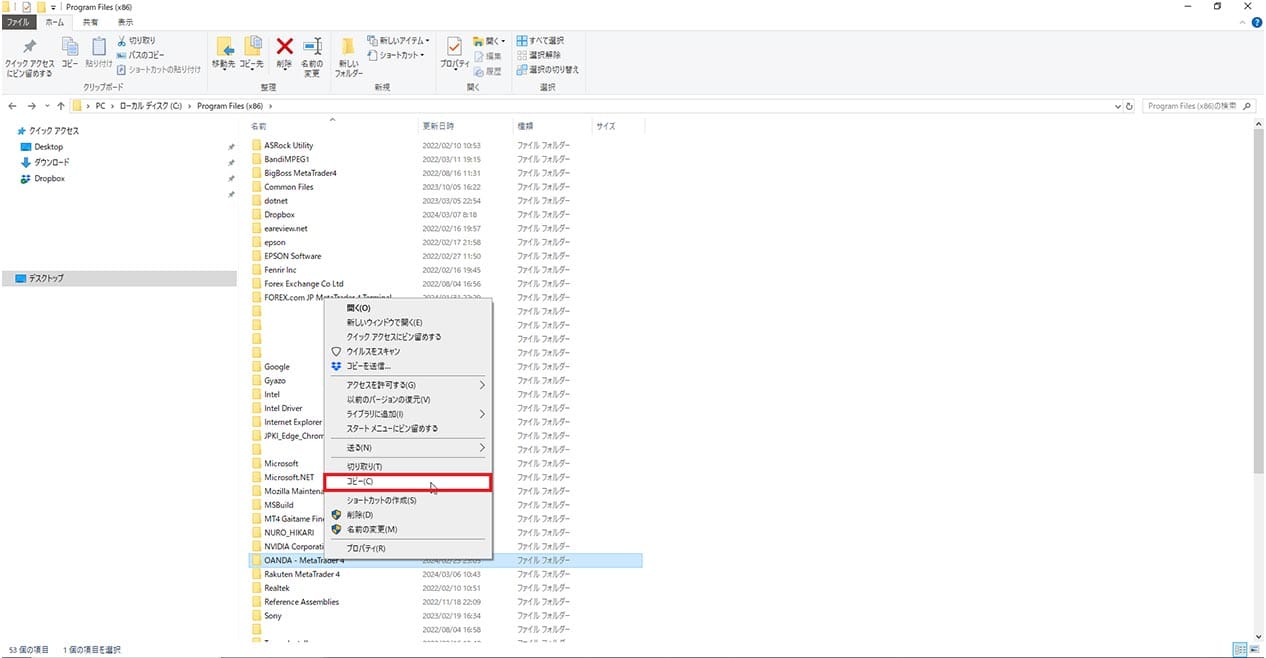This screenshot has width=1266, height=658.
Task: Sort by the 種類 column header
Action: [x=552, y=127]
